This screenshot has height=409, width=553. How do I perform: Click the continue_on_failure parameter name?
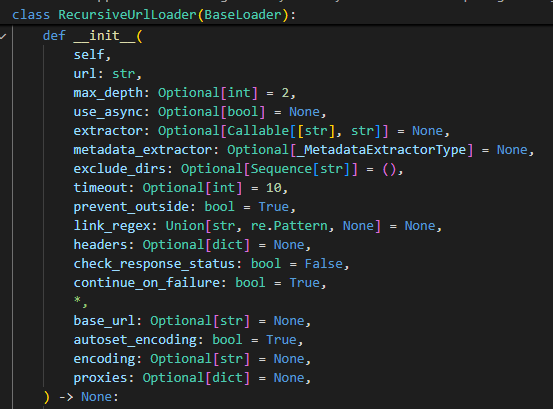pos(146,283)
